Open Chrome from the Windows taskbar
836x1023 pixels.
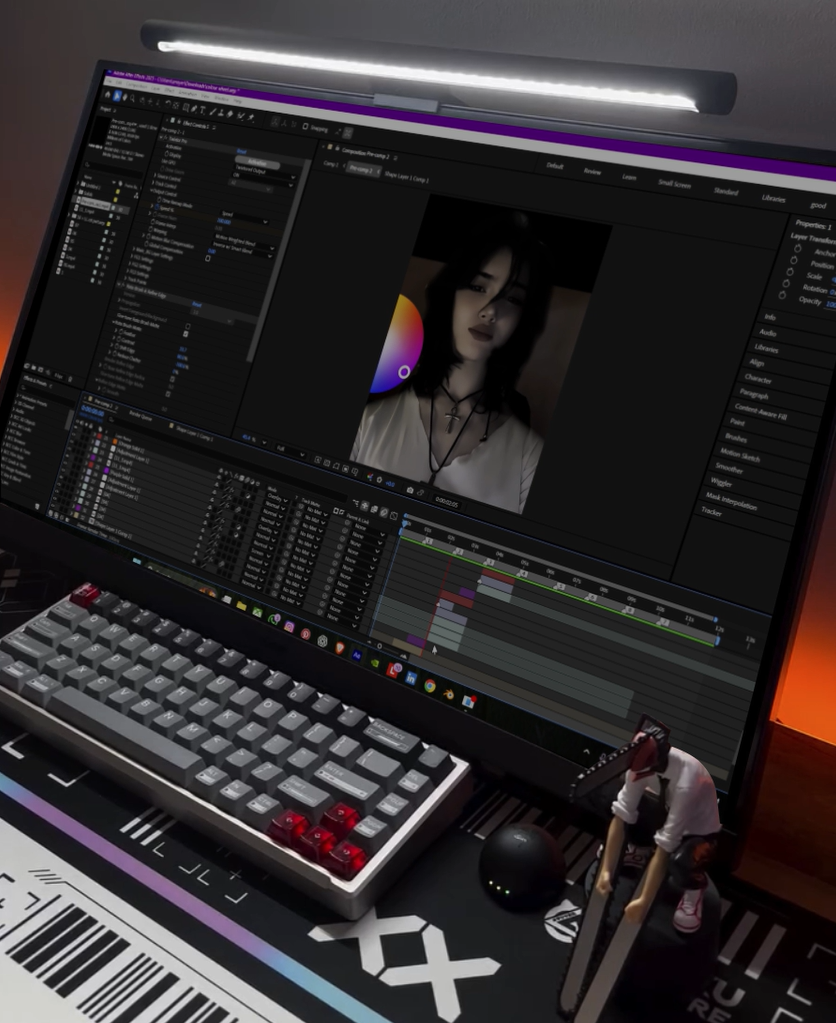[x=430, y=686]
